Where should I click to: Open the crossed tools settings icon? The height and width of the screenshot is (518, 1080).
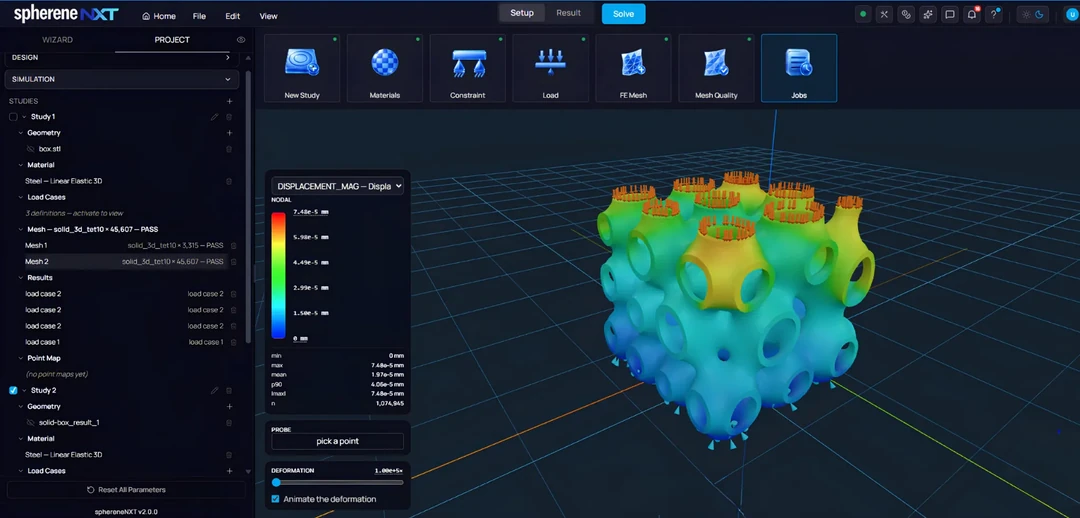tap(885, 14)
